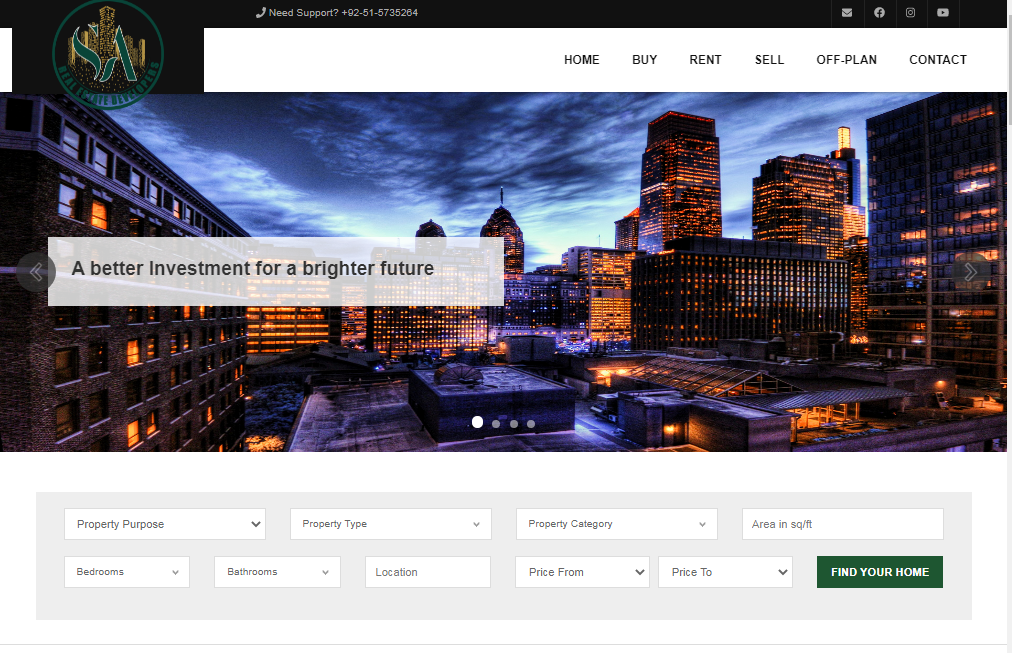Open the OFF-PLAN menu item
Image resolution: width=1012 pixels, height=653 pixels.
click(846, 60)
